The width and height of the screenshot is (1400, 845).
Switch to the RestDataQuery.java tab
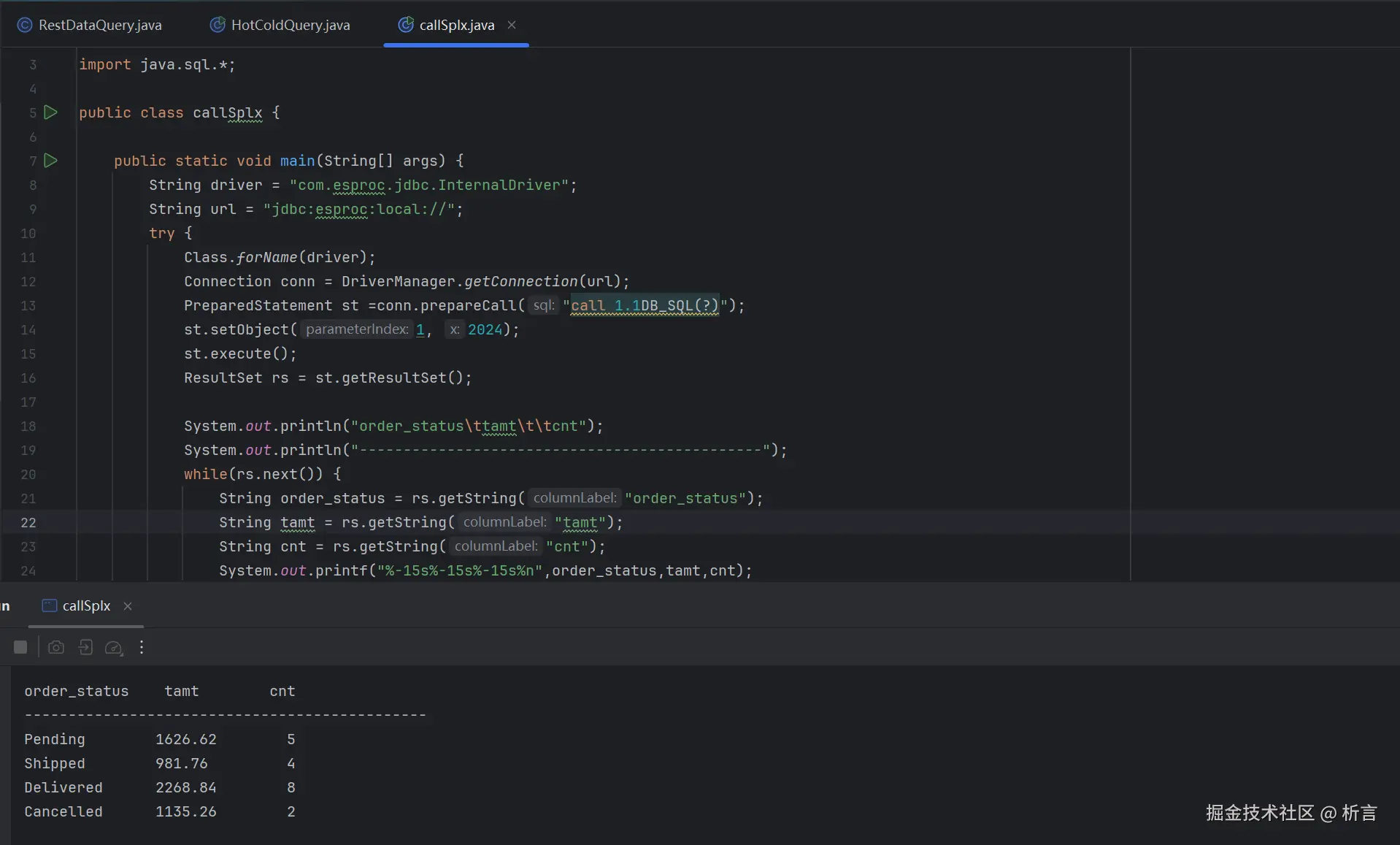pyautogui.click(x=90, y=25)
